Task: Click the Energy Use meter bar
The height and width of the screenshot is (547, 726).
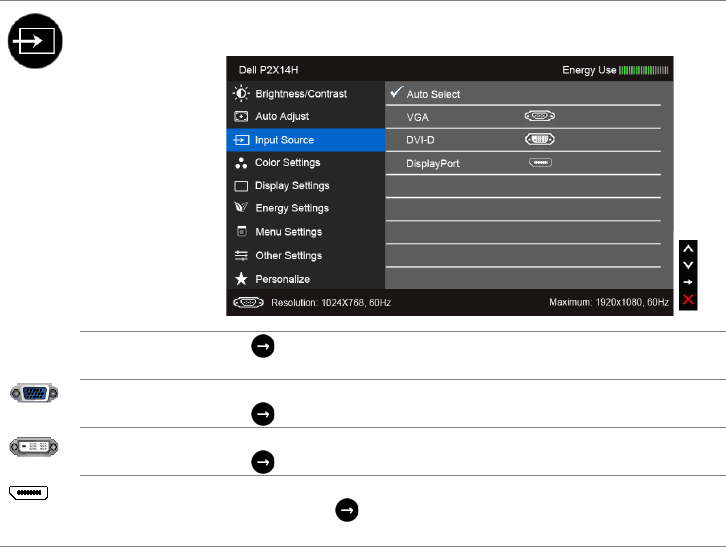Action: pos(644,70)
